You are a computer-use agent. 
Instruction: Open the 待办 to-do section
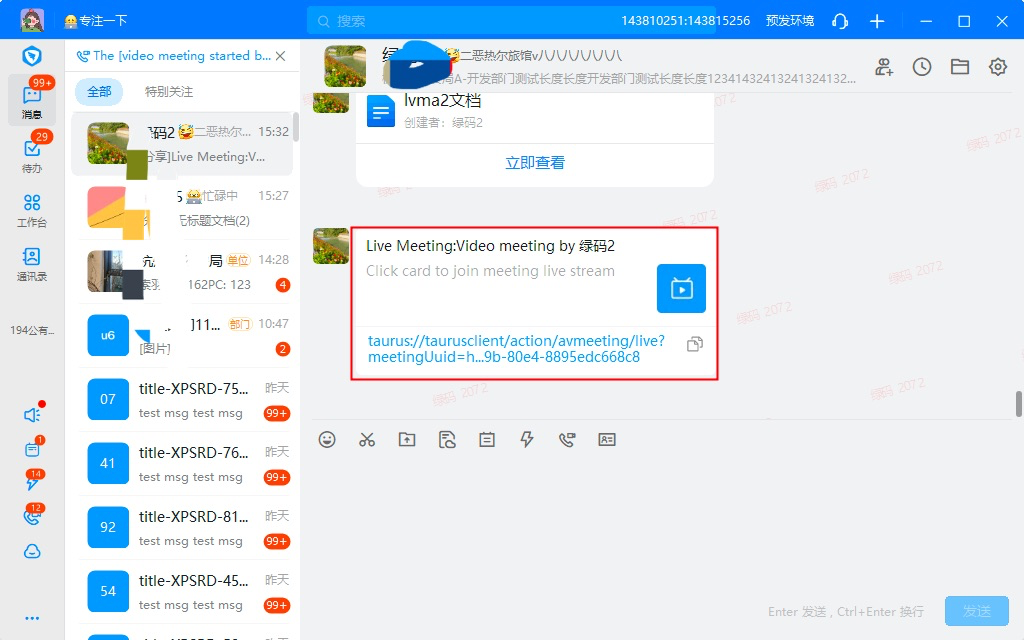32,153
